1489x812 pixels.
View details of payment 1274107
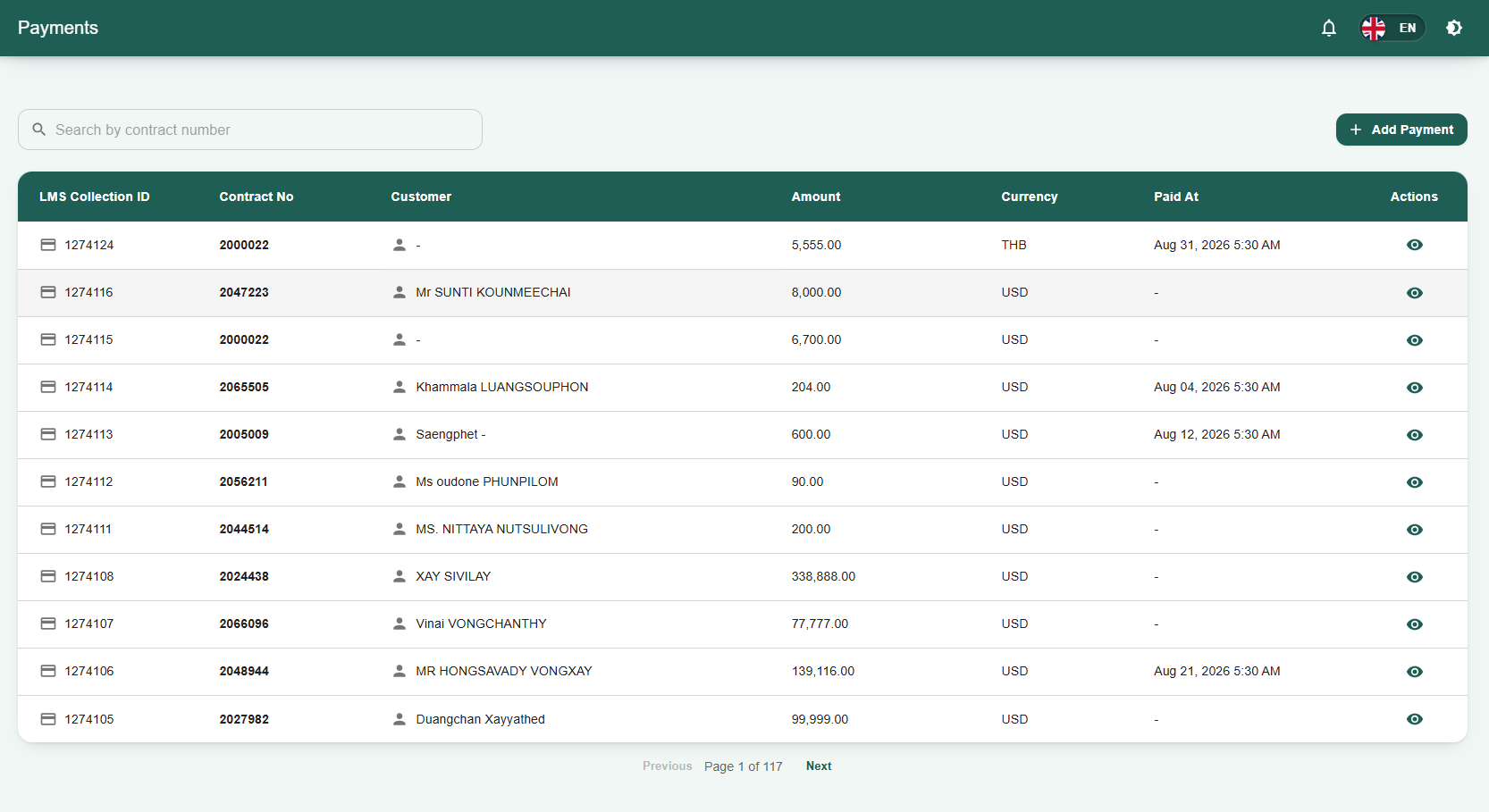(x=1414, y=624)
